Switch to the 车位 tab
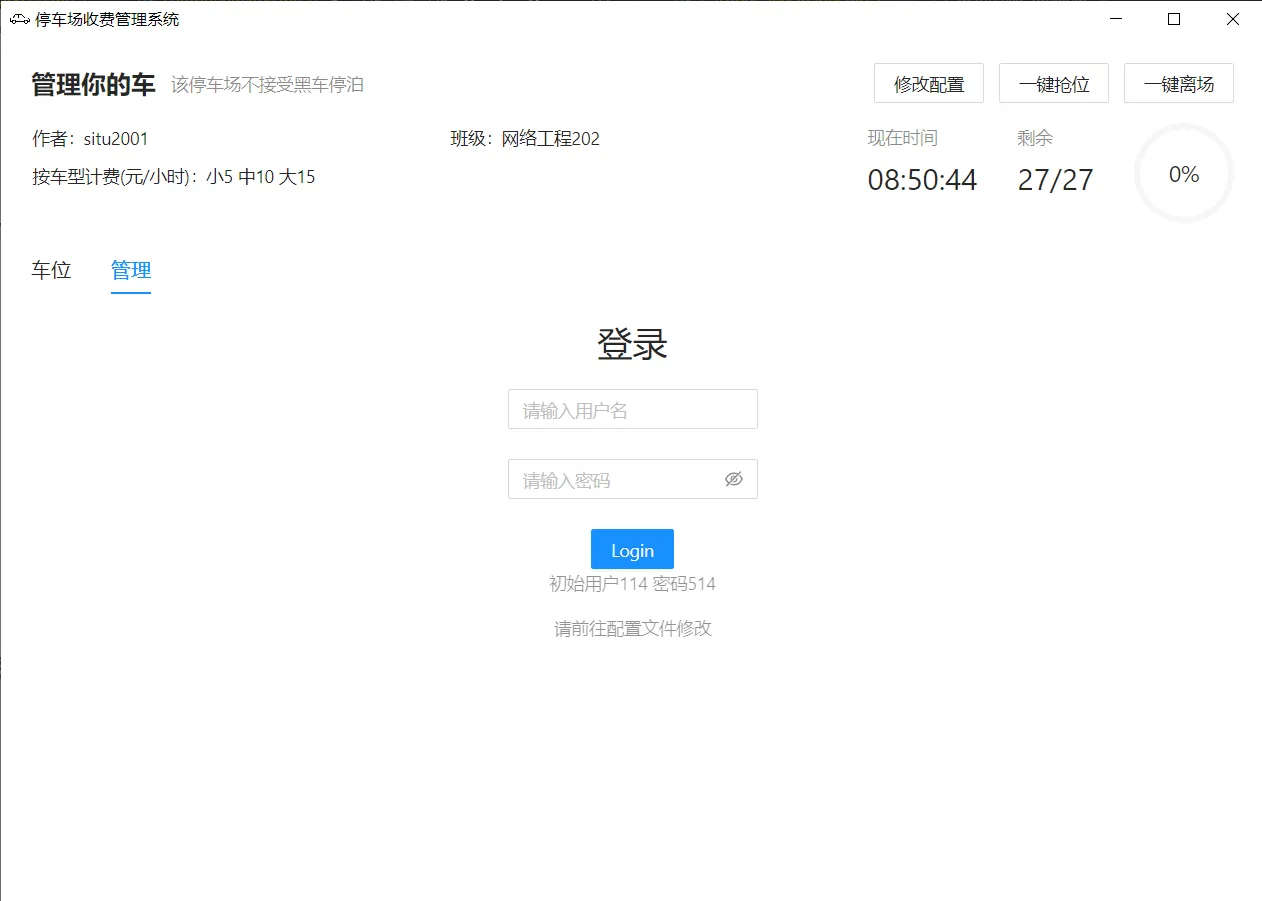The height and width of the screenshot is (901, 1262). tap(51, 270)
